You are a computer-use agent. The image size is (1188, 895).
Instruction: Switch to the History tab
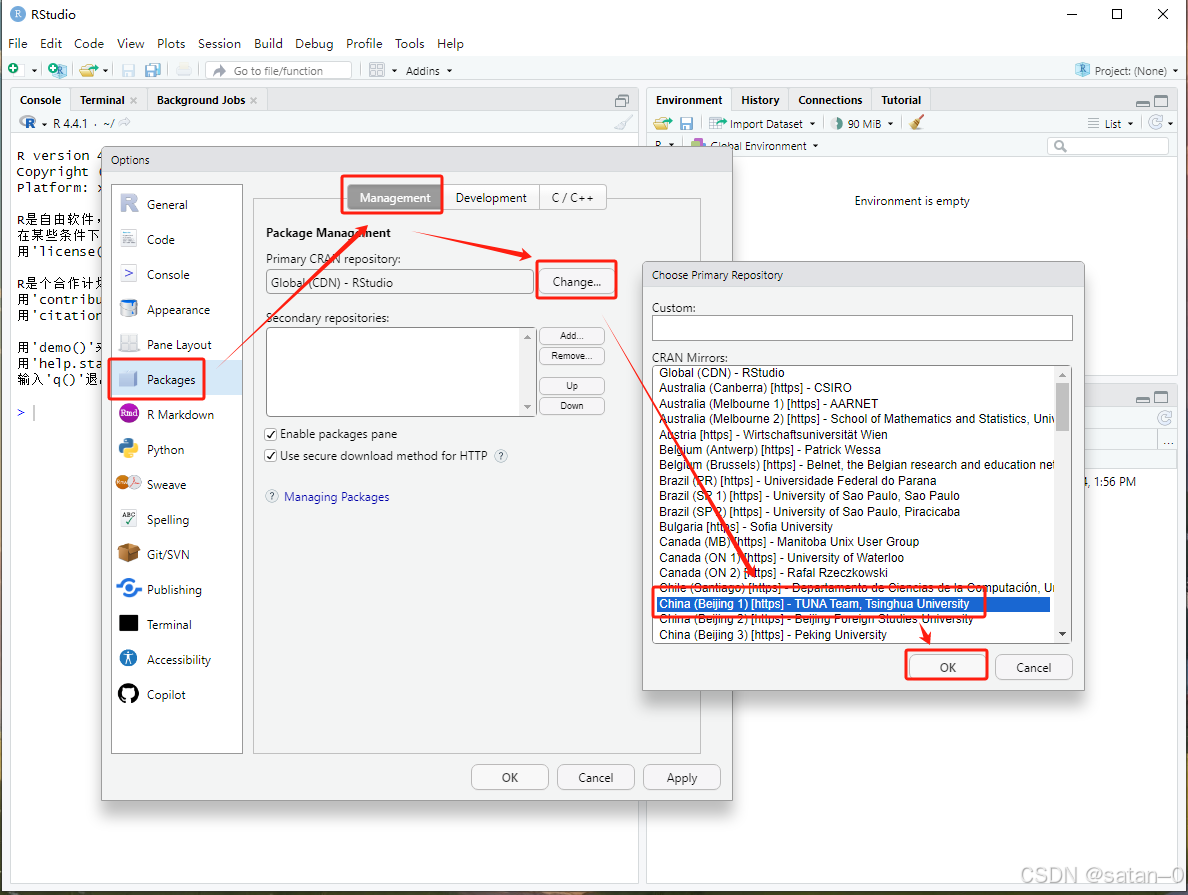coord(760,100)
